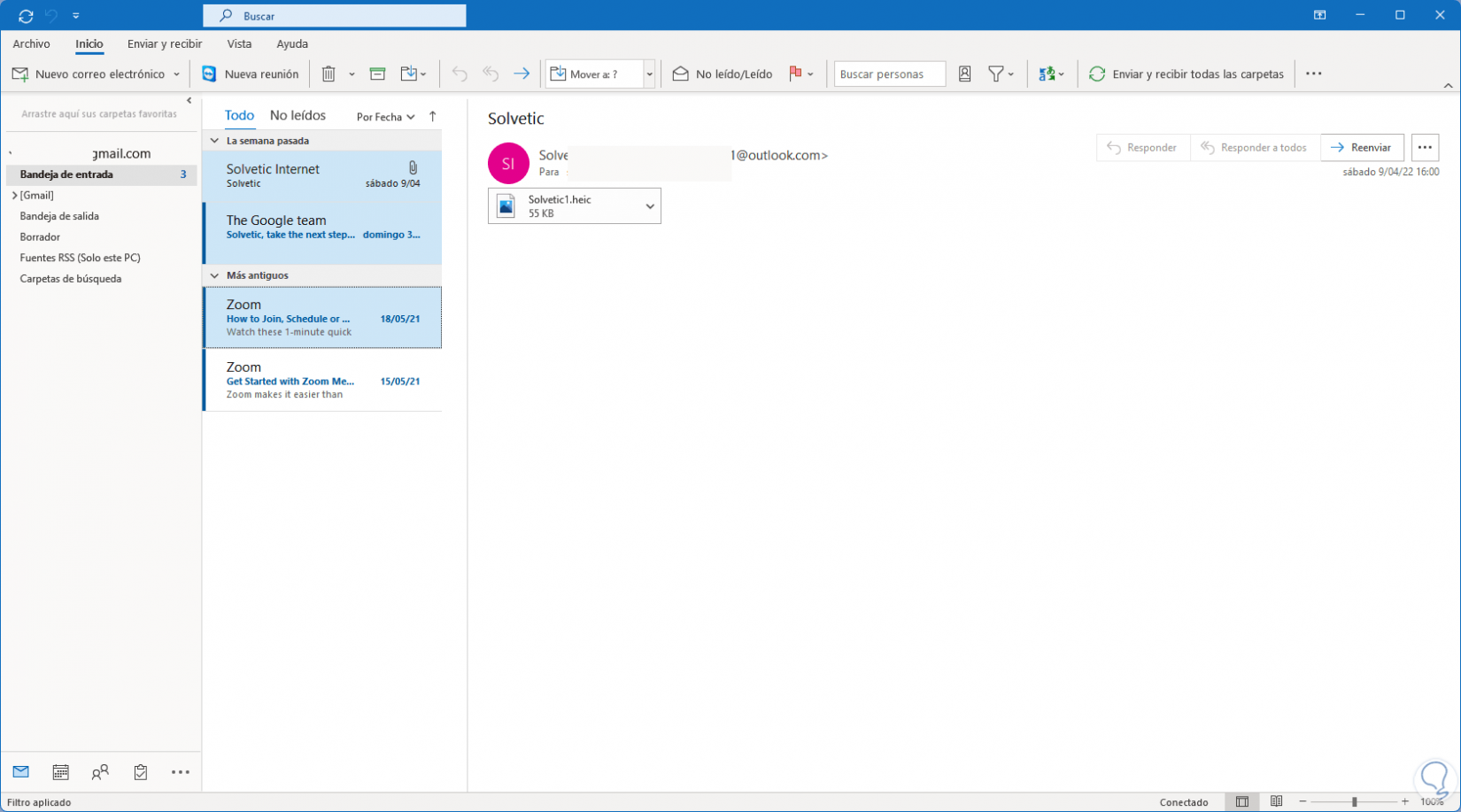Expand the [Gmail] folder
The height and width of the screenshot is (812, 1461).
coord(14,196)
